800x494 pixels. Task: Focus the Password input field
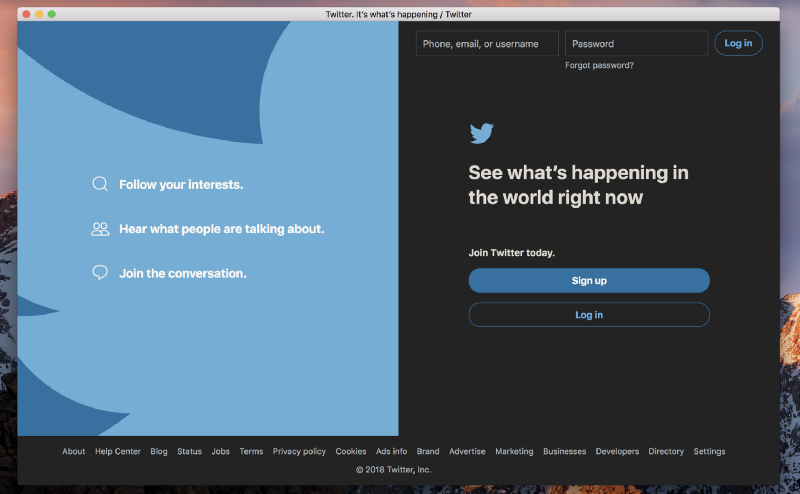click(636, 43)
